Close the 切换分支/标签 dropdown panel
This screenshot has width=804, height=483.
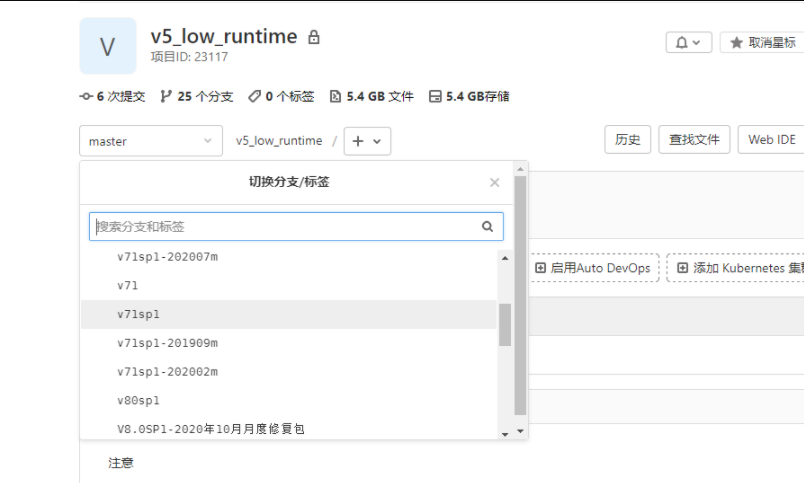[494, 183]
